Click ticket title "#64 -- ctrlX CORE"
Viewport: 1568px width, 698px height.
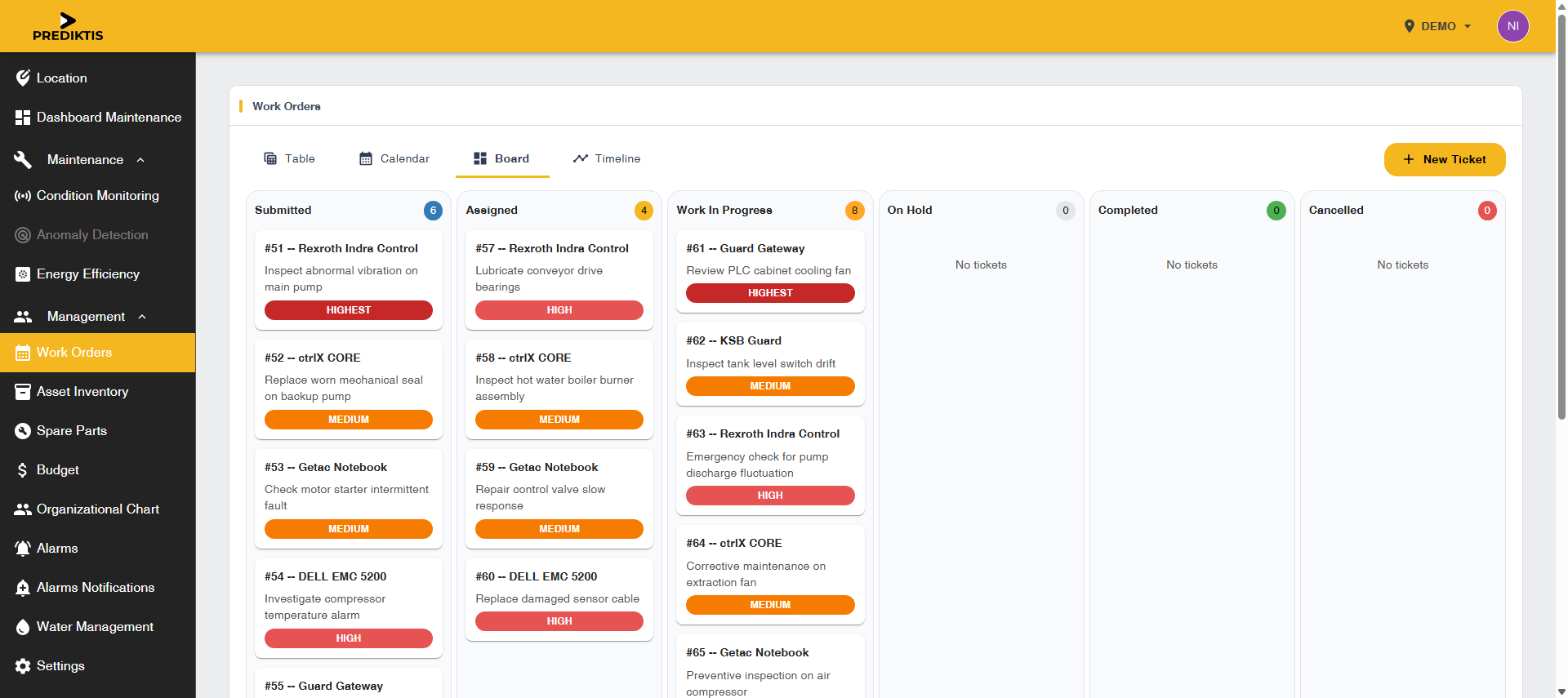[x=735, y=544]
